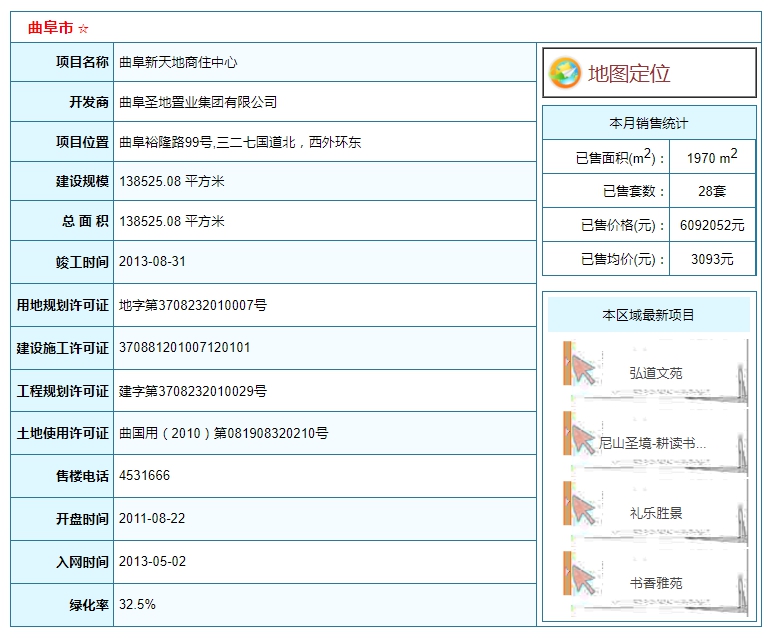
Task: Click sold price value 6092052元
Action: tap(712, 225)
